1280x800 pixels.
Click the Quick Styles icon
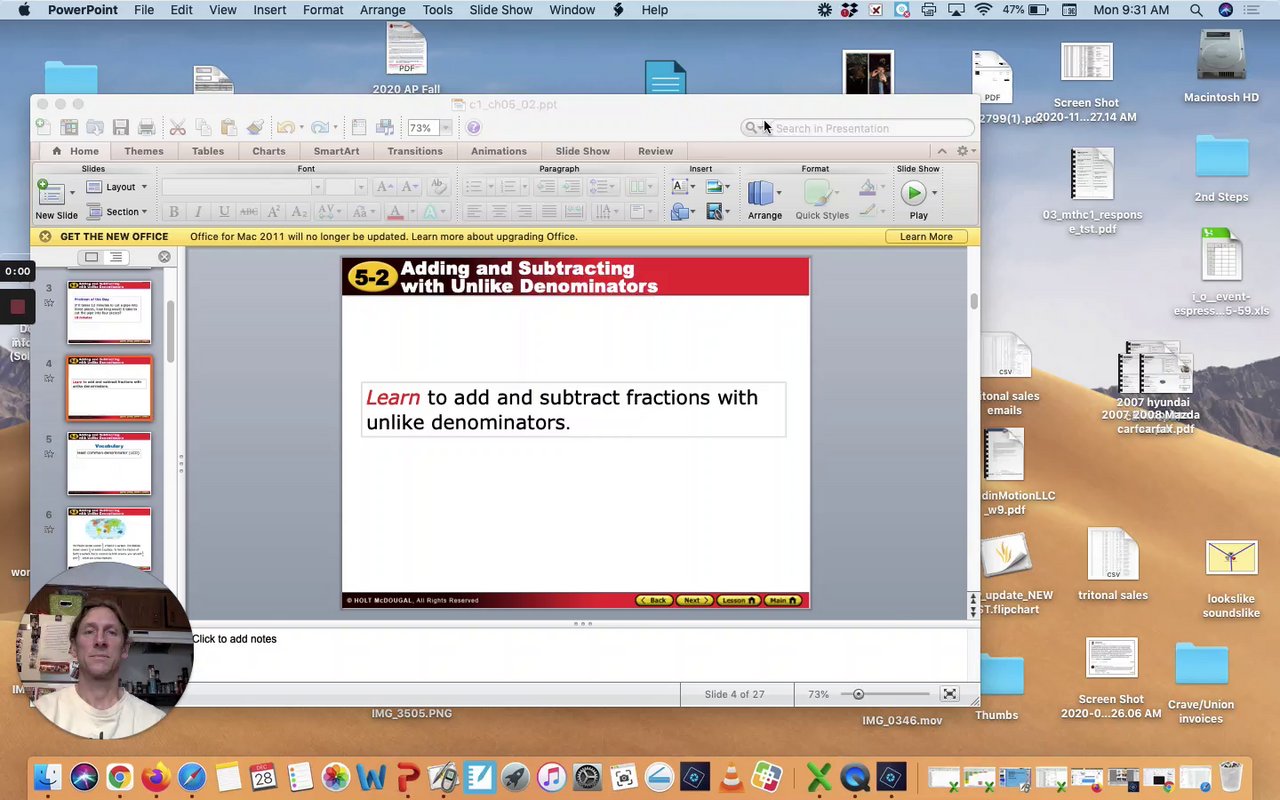(x=818, y=193)
